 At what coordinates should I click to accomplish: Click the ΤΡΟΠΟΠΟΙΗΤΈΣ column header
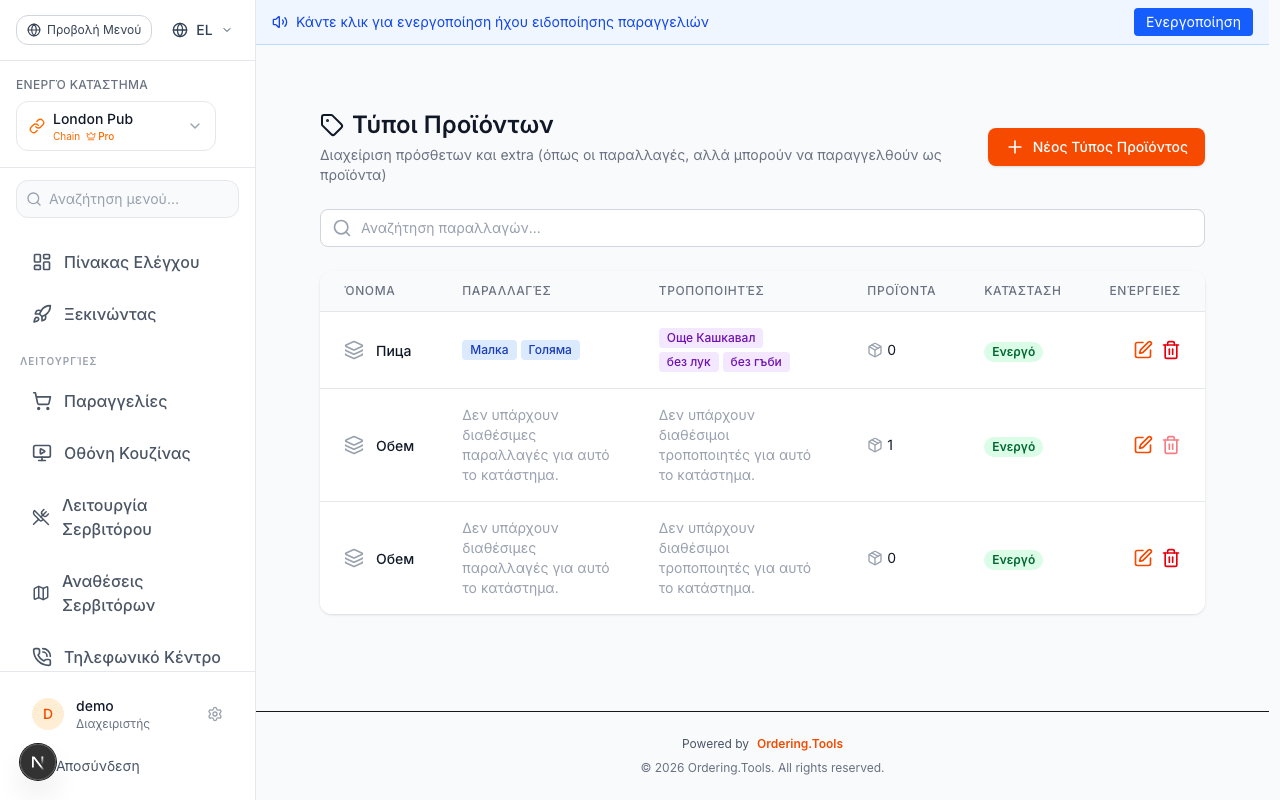(x=711, y=291)
